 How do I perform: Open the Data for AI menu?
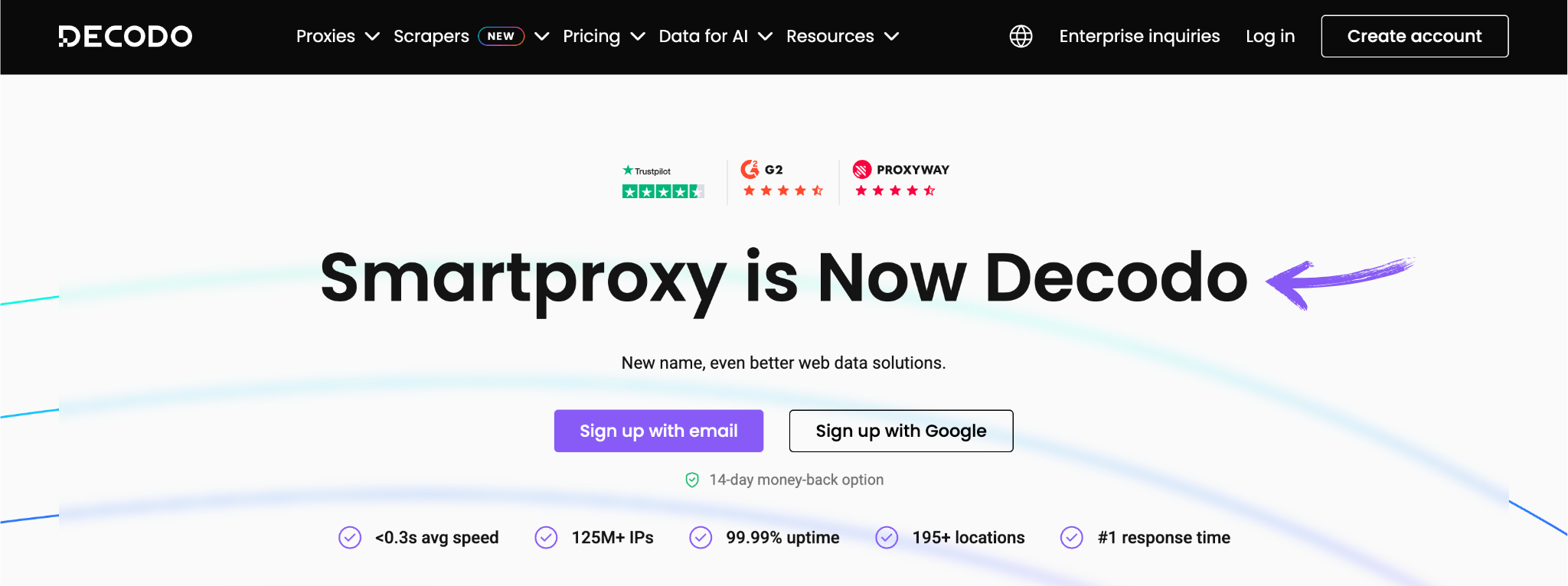(x=703, y=36)
